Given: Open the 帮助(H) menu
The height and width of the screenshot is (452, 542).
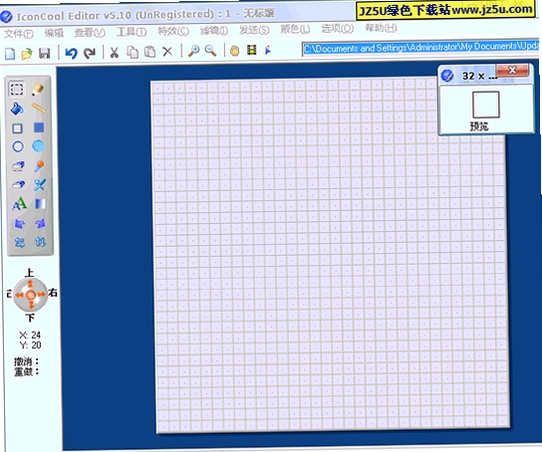Looking at the screenshot, I should pos(381,28).
